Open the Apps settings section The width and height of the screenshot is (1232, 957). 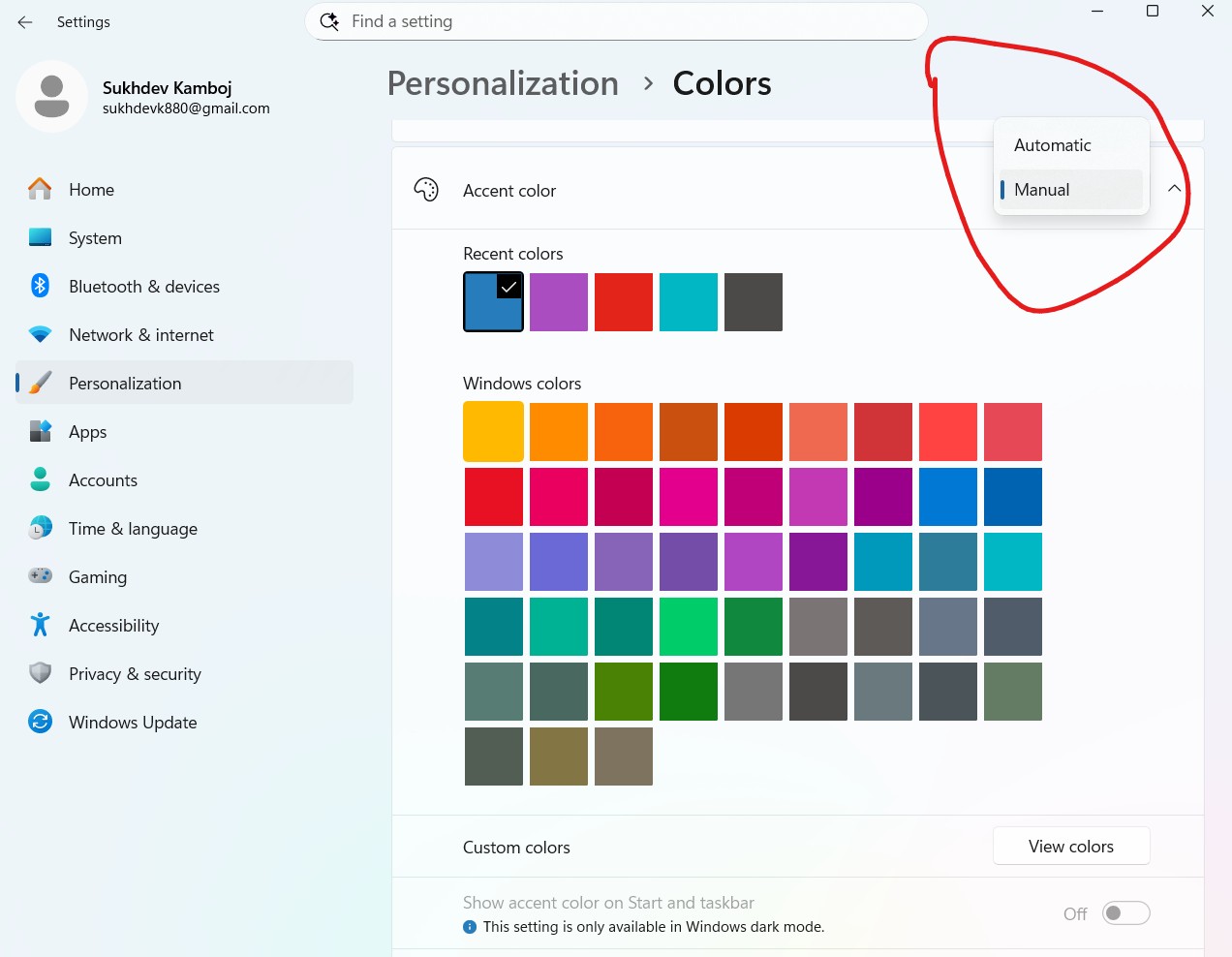click(x=85, y=431)
